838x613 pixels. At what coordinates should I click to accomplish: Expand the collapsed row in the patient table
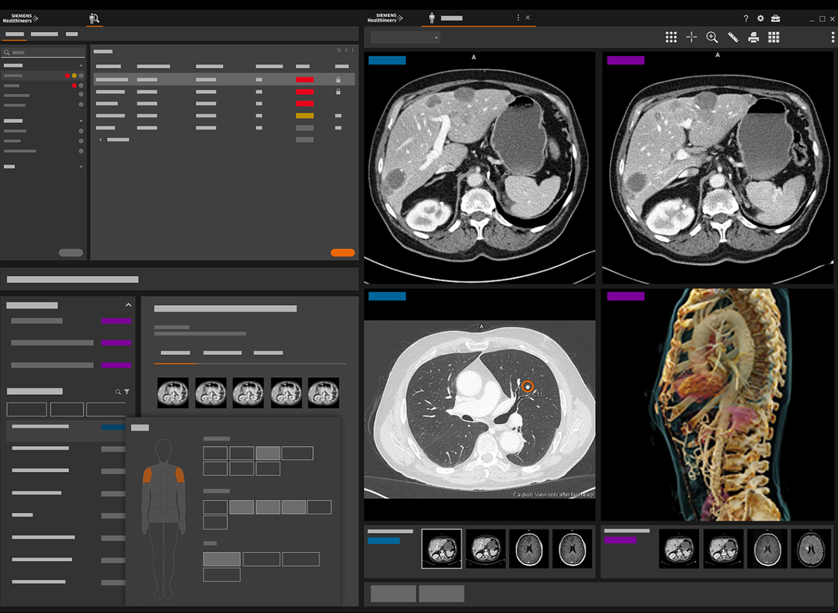click(x=101, y=140)
